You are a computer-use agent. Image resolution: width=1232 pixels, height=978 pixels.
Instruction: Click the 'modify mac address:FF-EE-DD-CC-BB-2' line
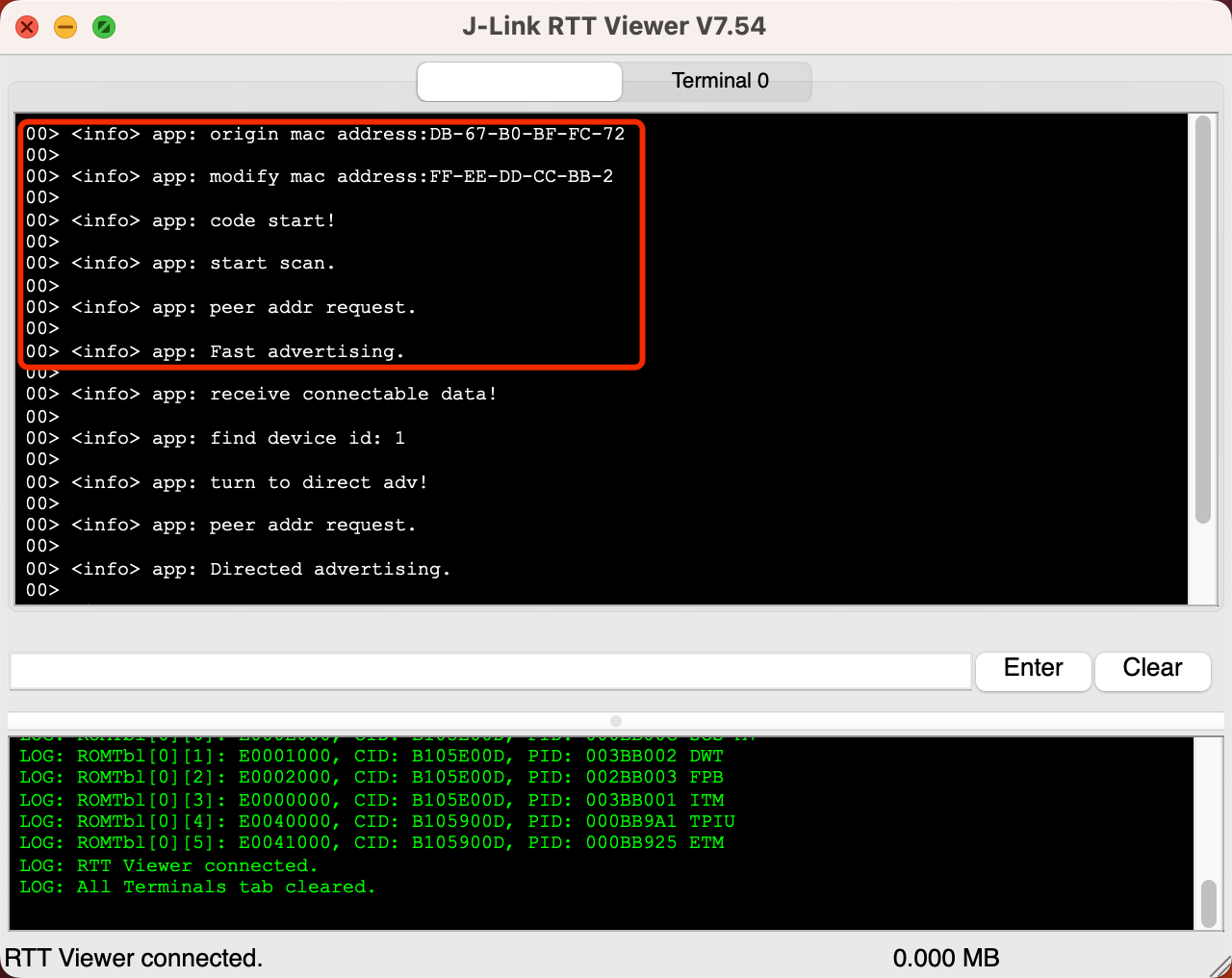tap(320, 176)
